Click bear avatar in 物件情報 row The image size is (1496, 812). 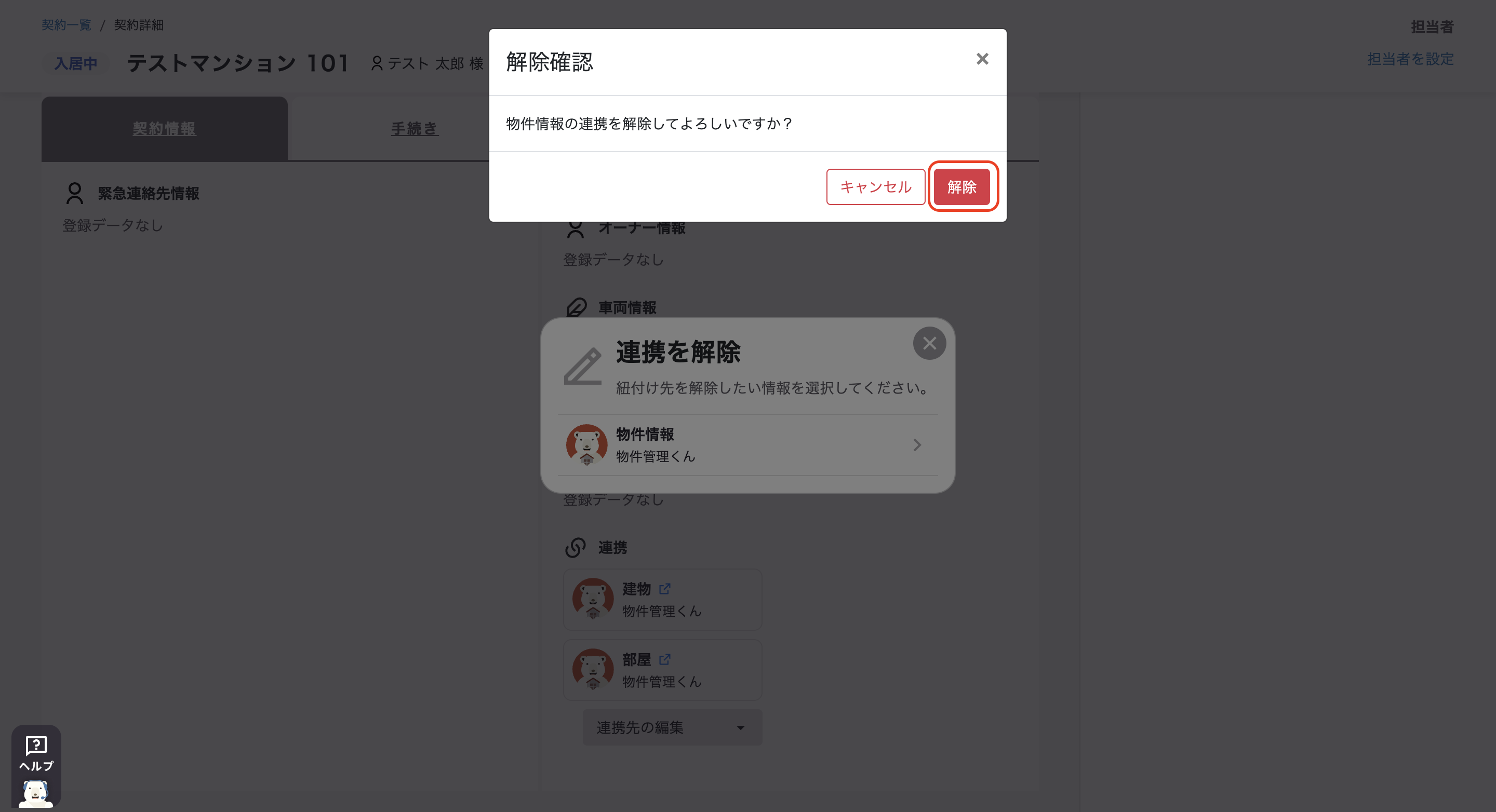pos(586,445)
